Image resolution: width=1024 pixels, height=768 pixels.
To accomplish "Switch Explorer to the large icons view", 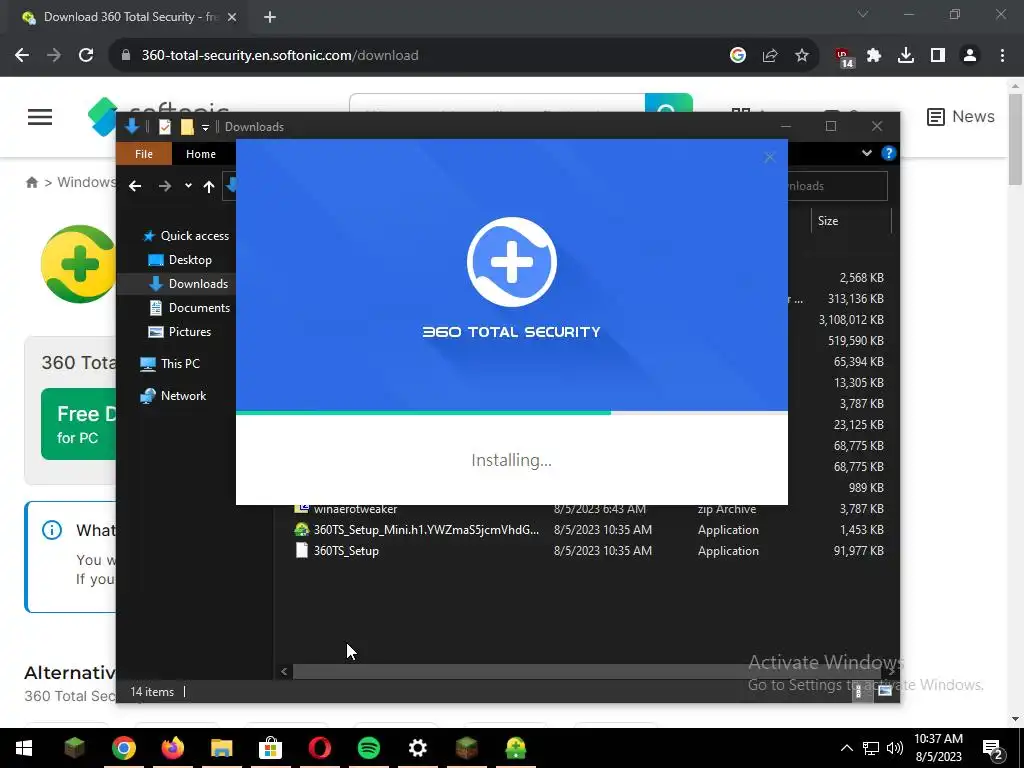I will [x=885, y=692].
